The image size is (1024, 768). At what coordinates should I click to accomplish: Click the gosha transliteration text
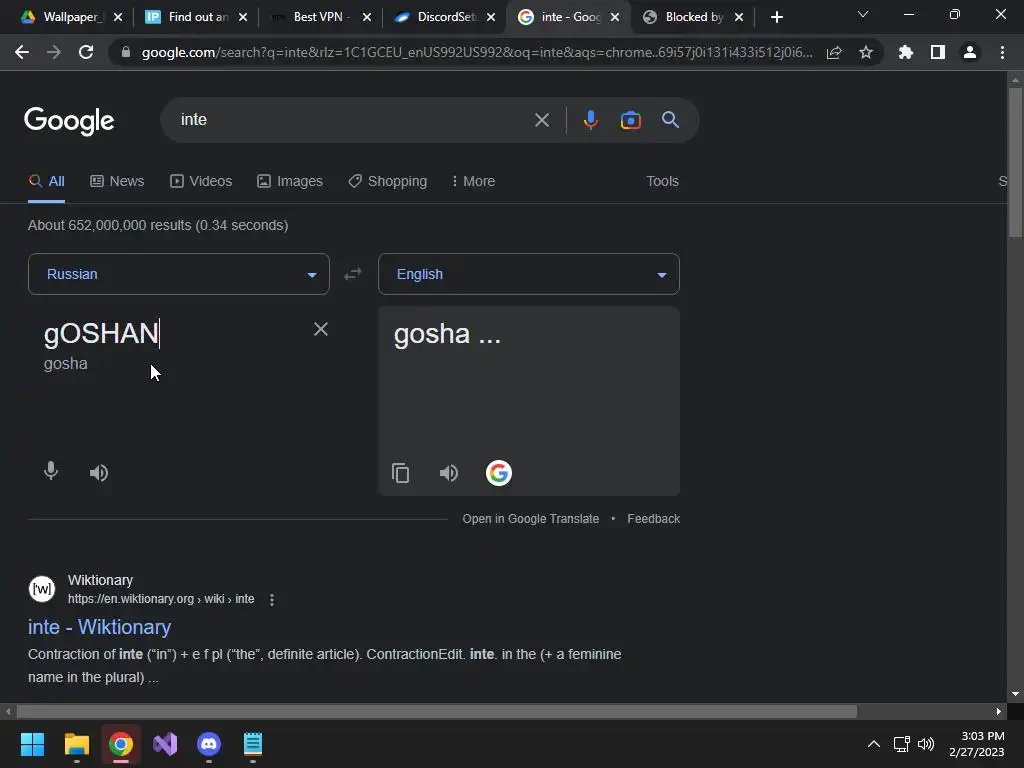(x=65, y=364)
